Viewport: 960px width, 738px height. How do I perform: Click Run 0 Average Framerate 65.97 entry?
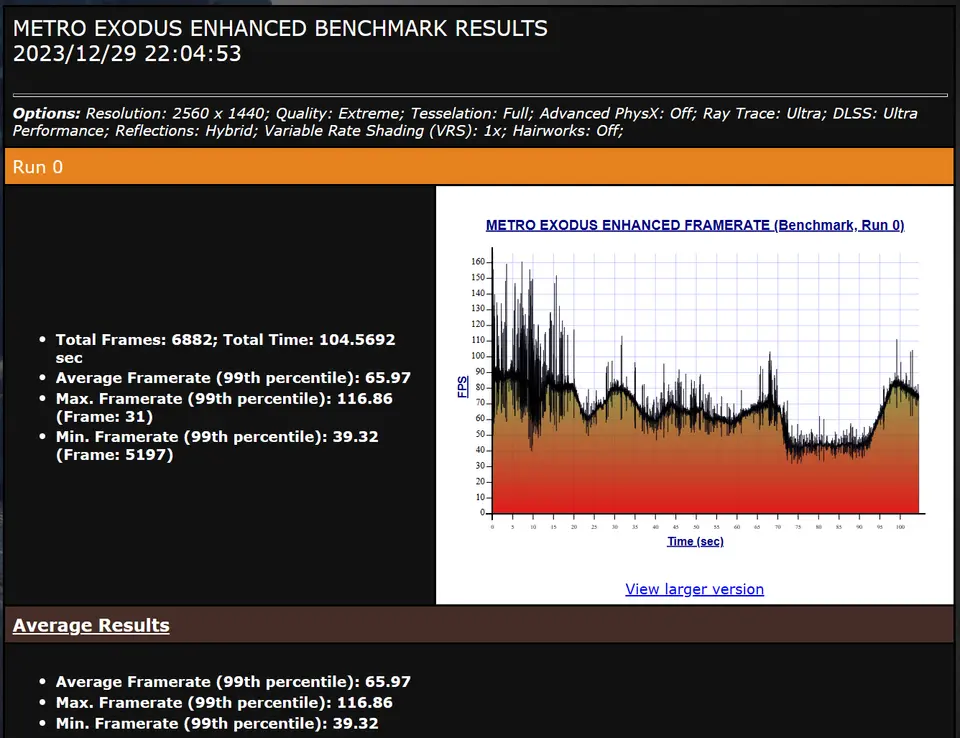(x=233, y=378)
